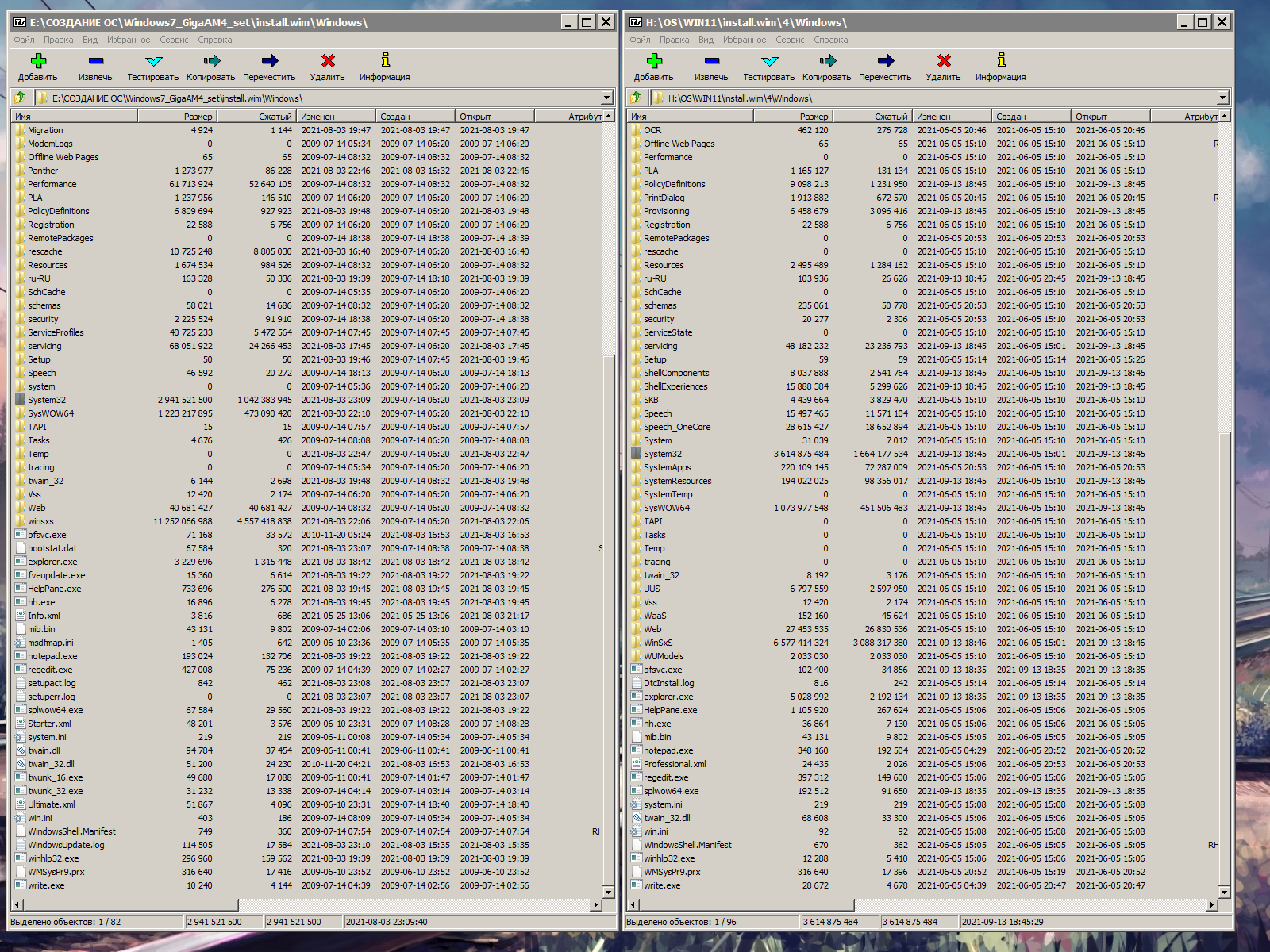Click Move (Переместить) icon in right window

885,62
